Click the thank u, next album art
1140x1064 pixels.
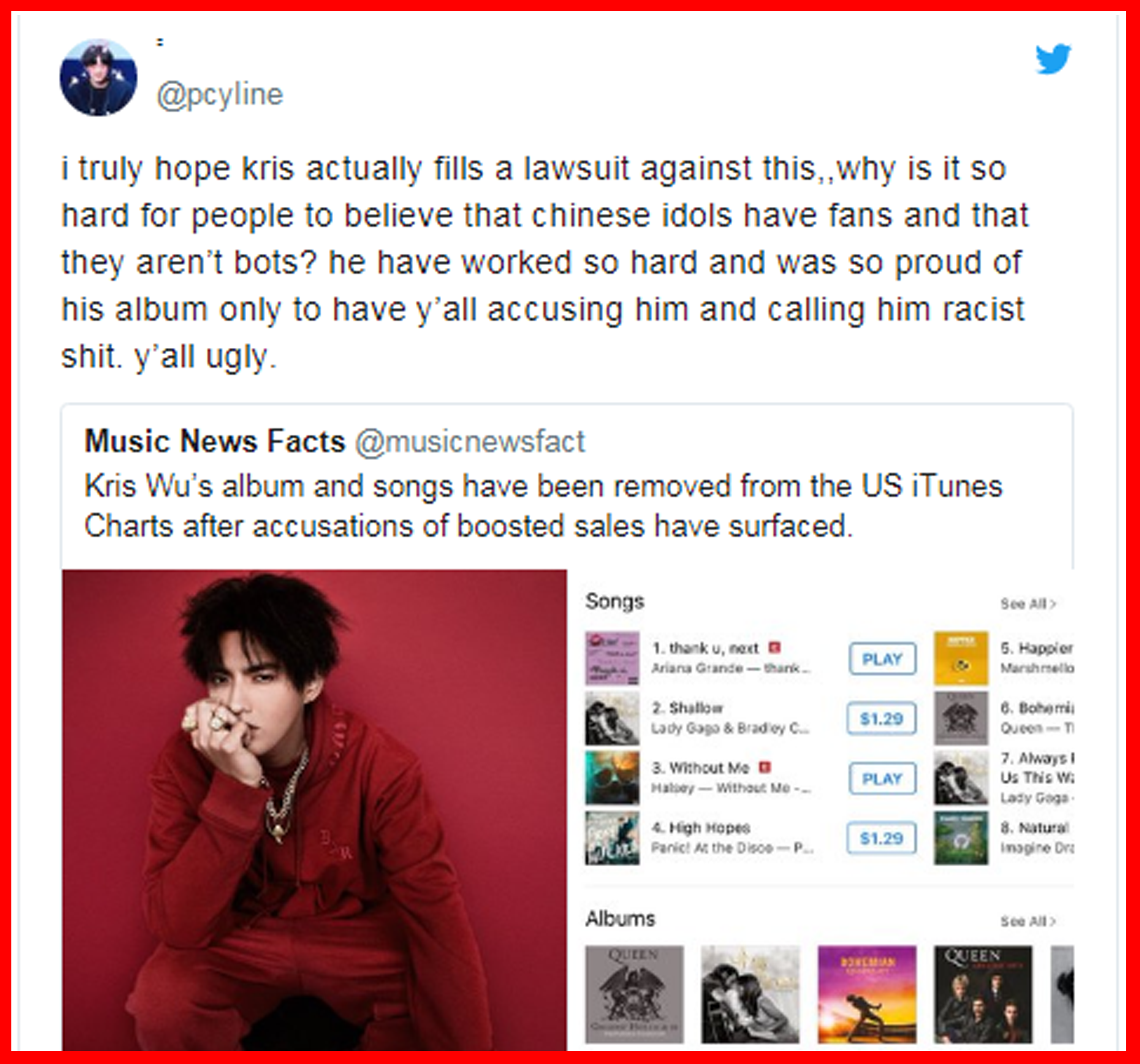[612, 659]
